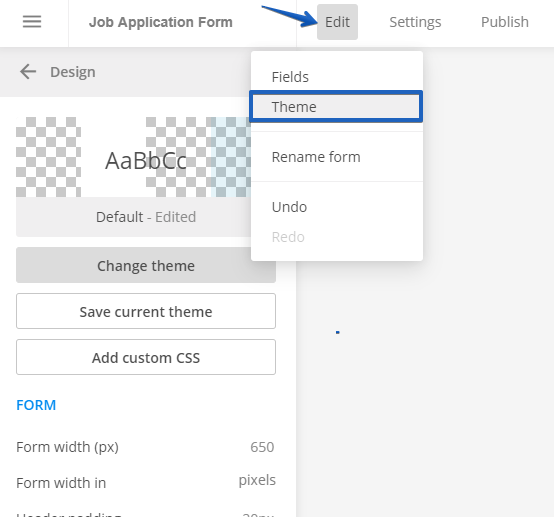Viewport: 554px width, 517px height.
Task: Open the Edit menu
Action: (x=337, y=22)
